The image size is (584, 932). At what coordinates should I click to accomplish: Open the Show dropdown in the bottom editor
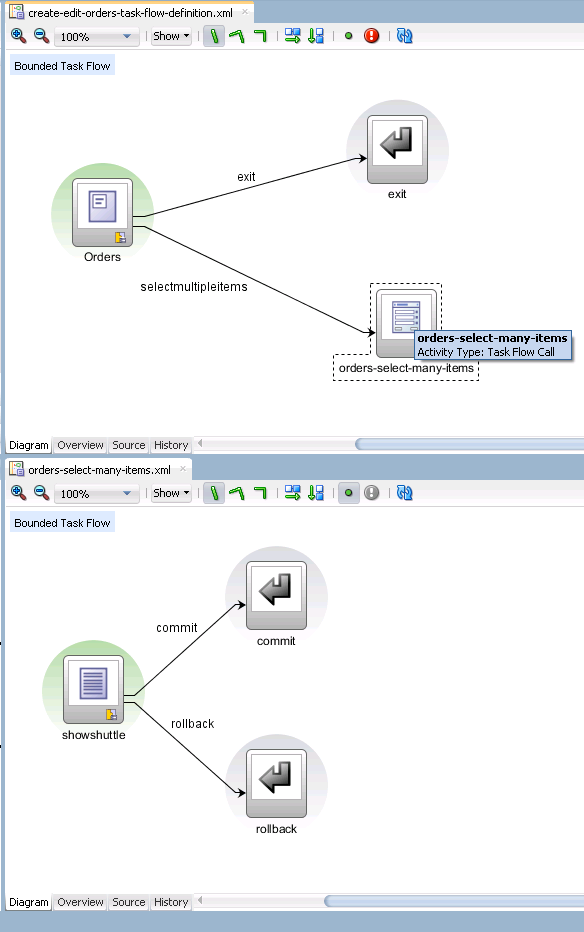(x=171, y=493)
